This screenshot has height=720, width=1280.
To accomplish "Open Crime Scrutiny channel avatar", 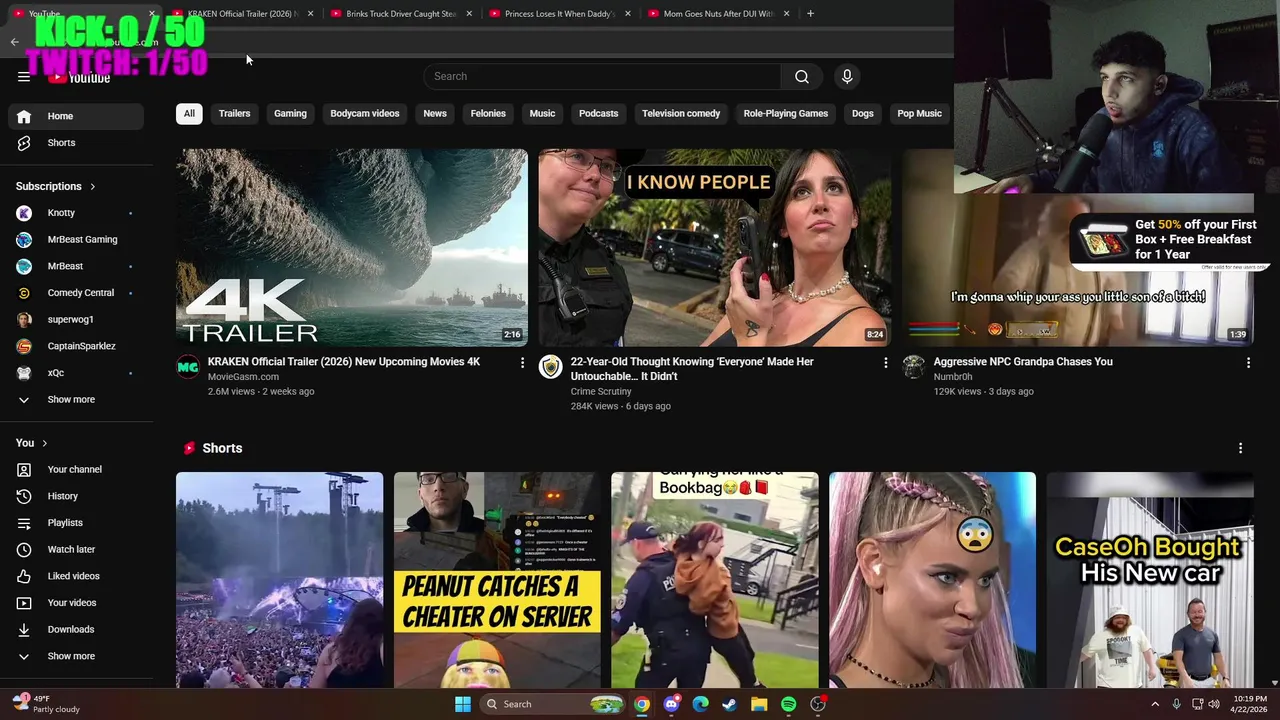I will 550,367.
